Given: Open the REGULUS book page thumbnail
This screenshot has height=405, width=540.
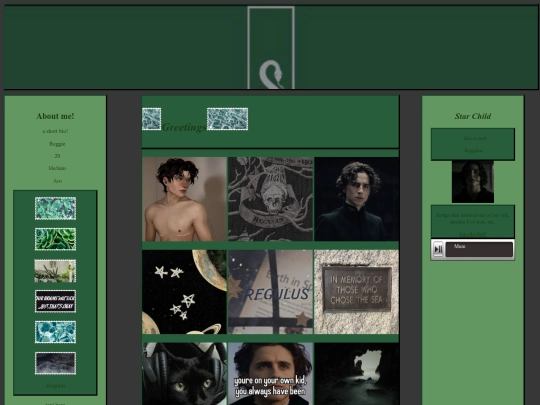Looking at the screenshot, I should 270,292.
